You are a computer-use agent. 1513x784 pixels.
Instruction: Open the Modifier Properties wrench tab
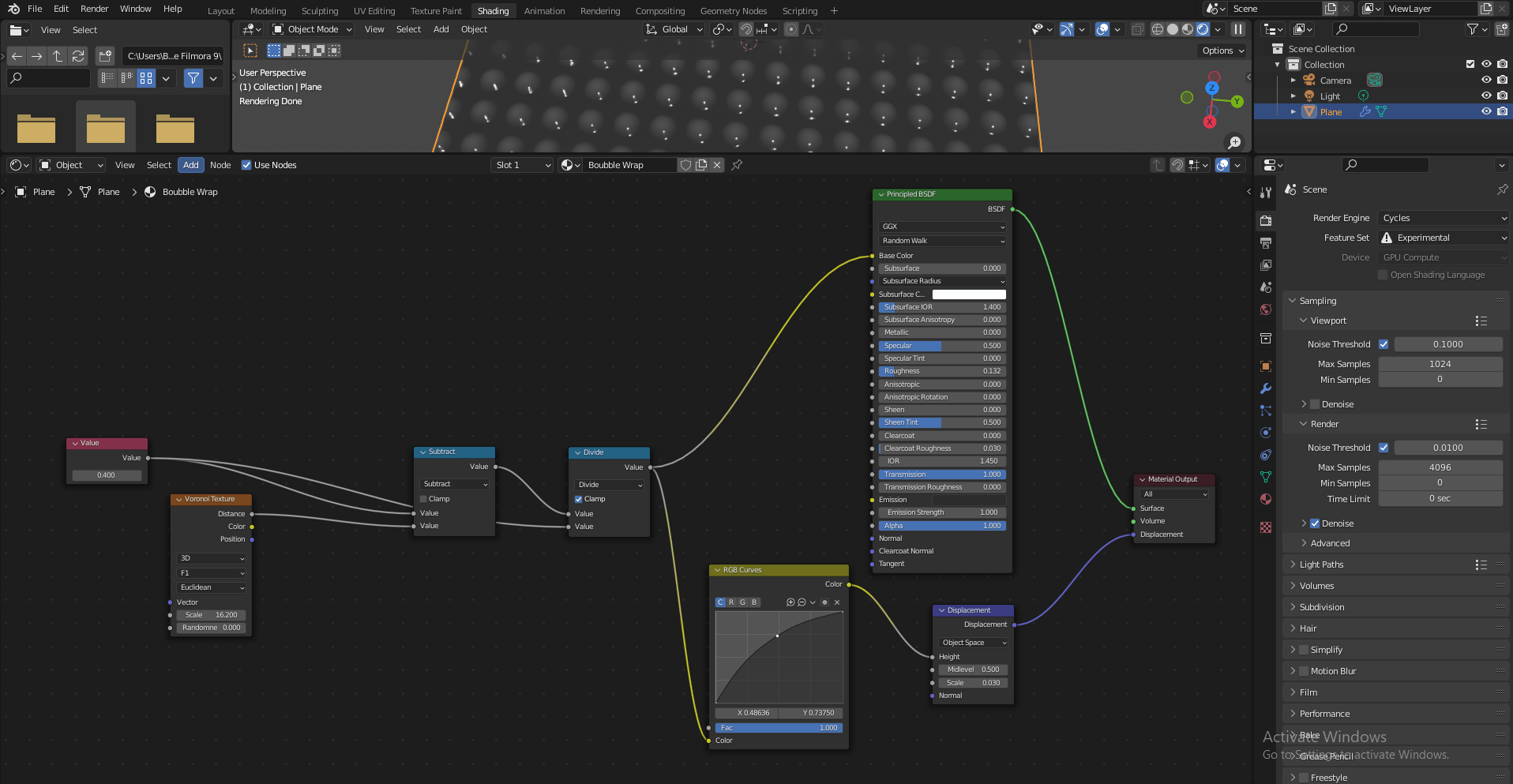coord(1265,388)
